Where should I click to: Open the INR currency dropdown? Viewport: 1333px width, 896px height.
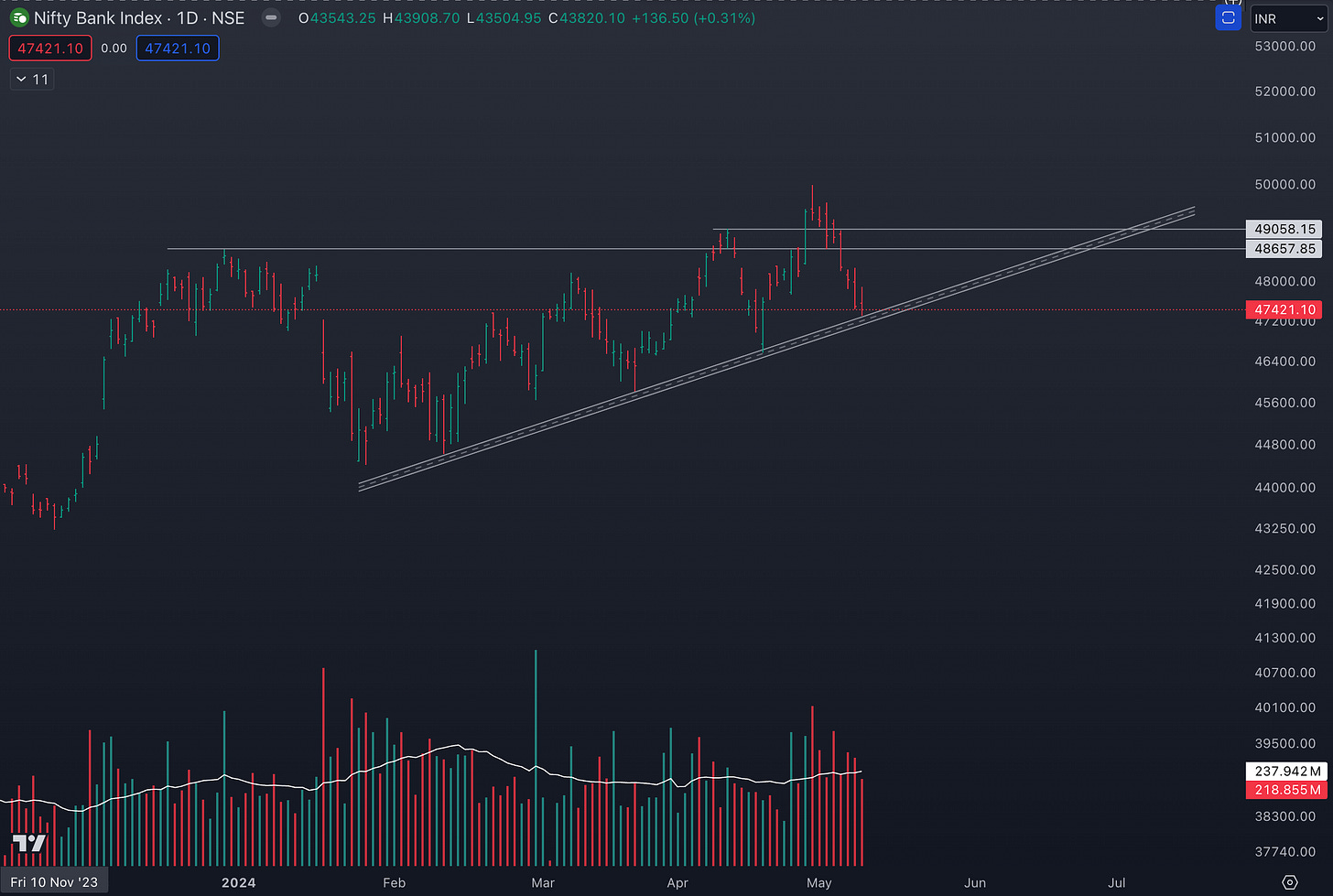pos(1289,18)
